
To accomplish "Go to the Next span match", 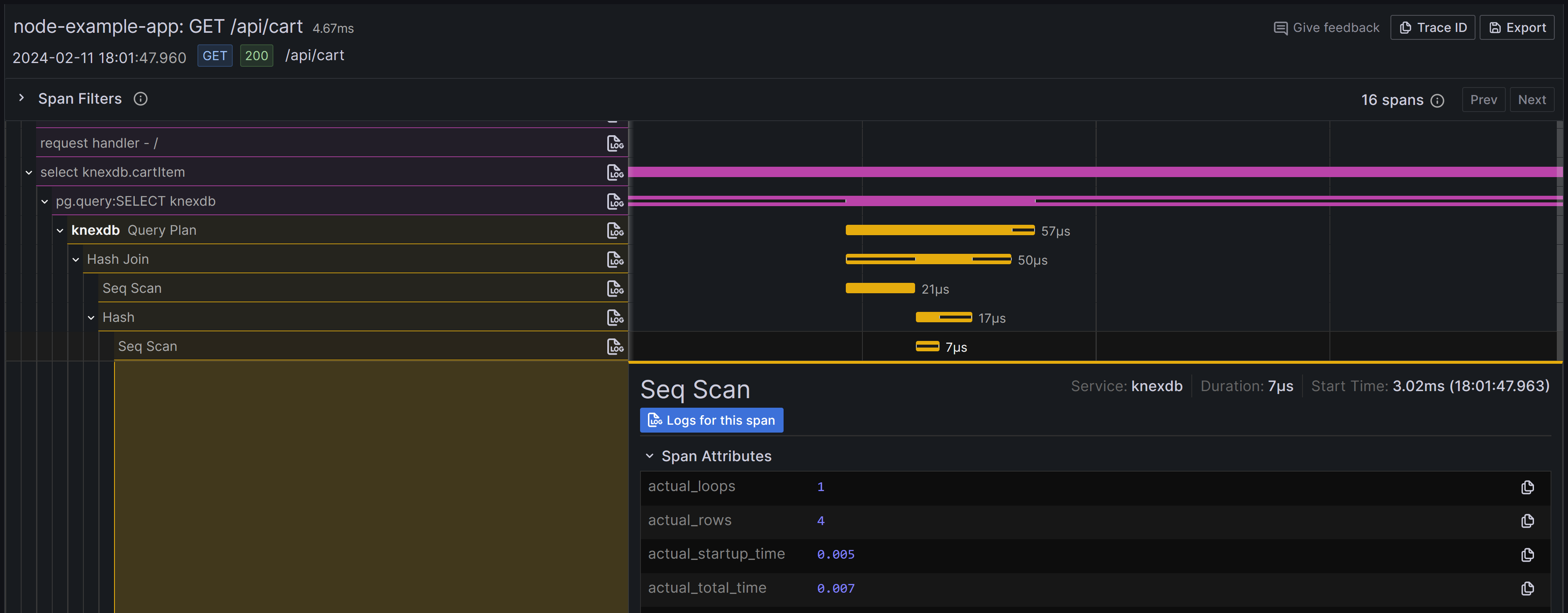I will (1531, 100).
